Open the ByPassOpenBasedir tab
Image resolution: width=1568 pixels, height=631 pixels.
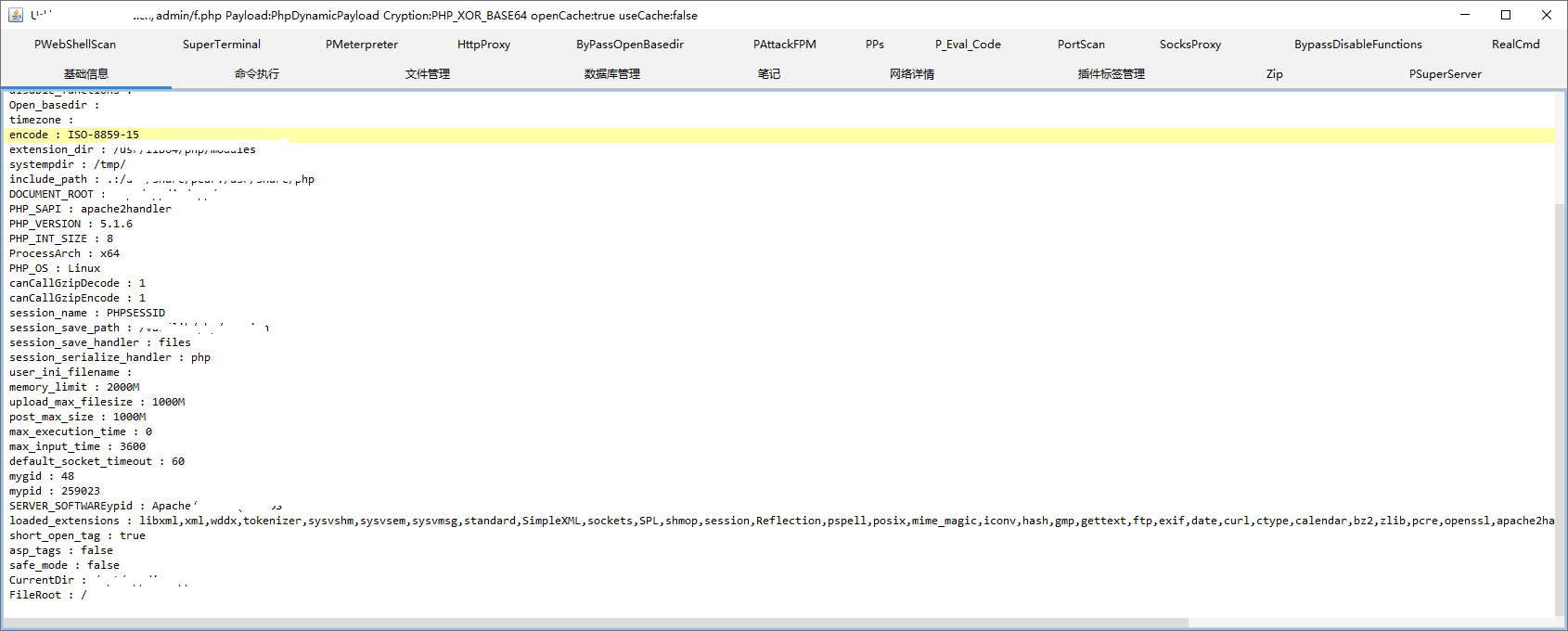click(630, 45)
